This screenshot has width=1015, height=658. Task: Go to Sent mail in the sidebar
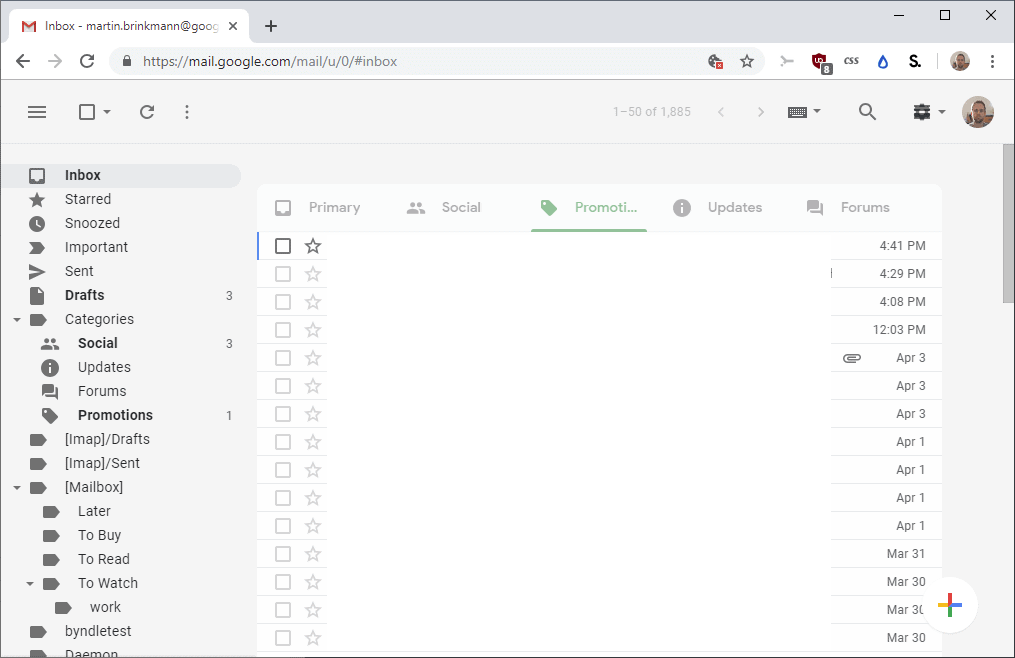coord(80,271)
